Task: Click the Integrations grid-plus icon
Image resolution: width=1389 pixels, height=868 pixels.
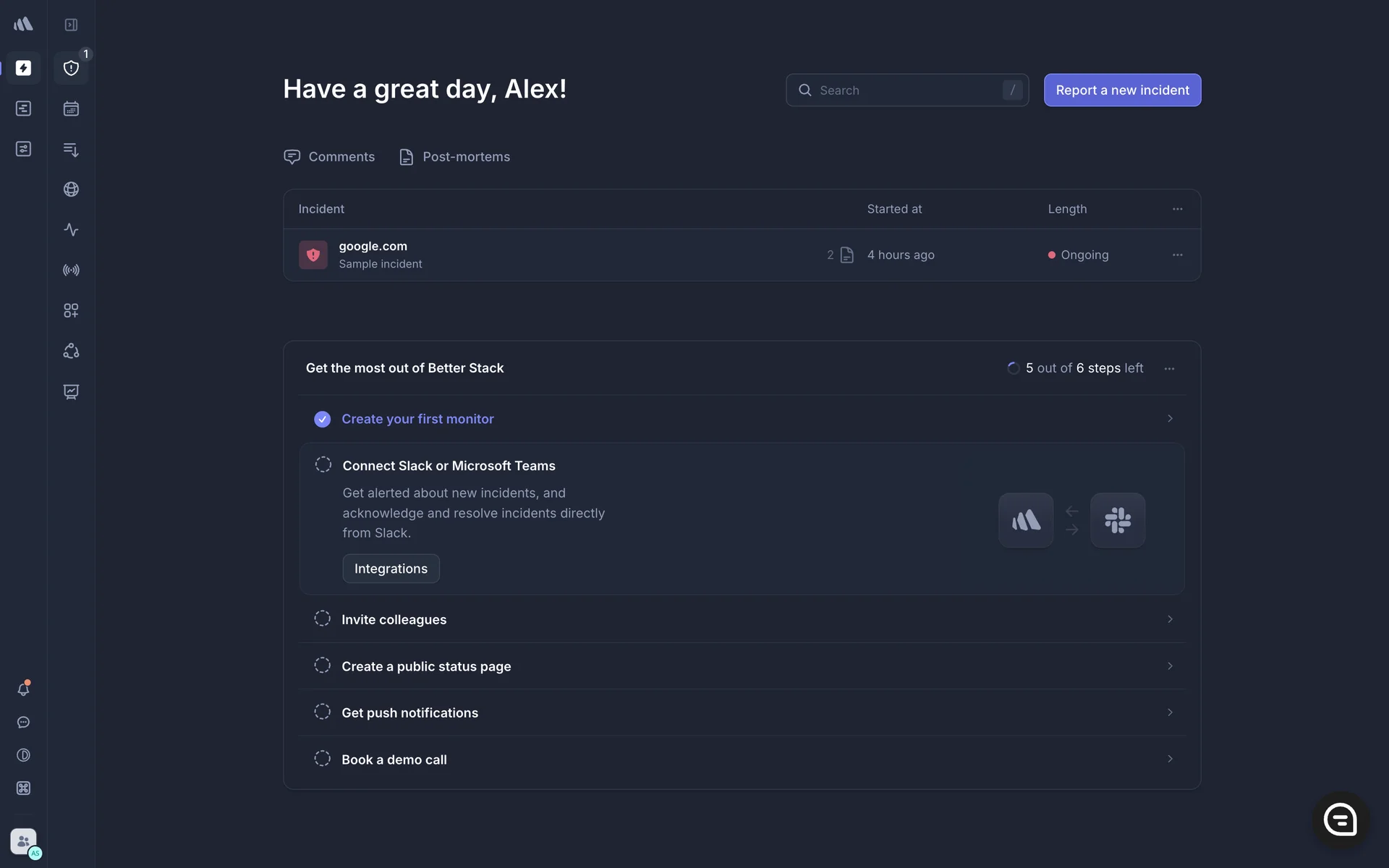Action: point(71,310)
